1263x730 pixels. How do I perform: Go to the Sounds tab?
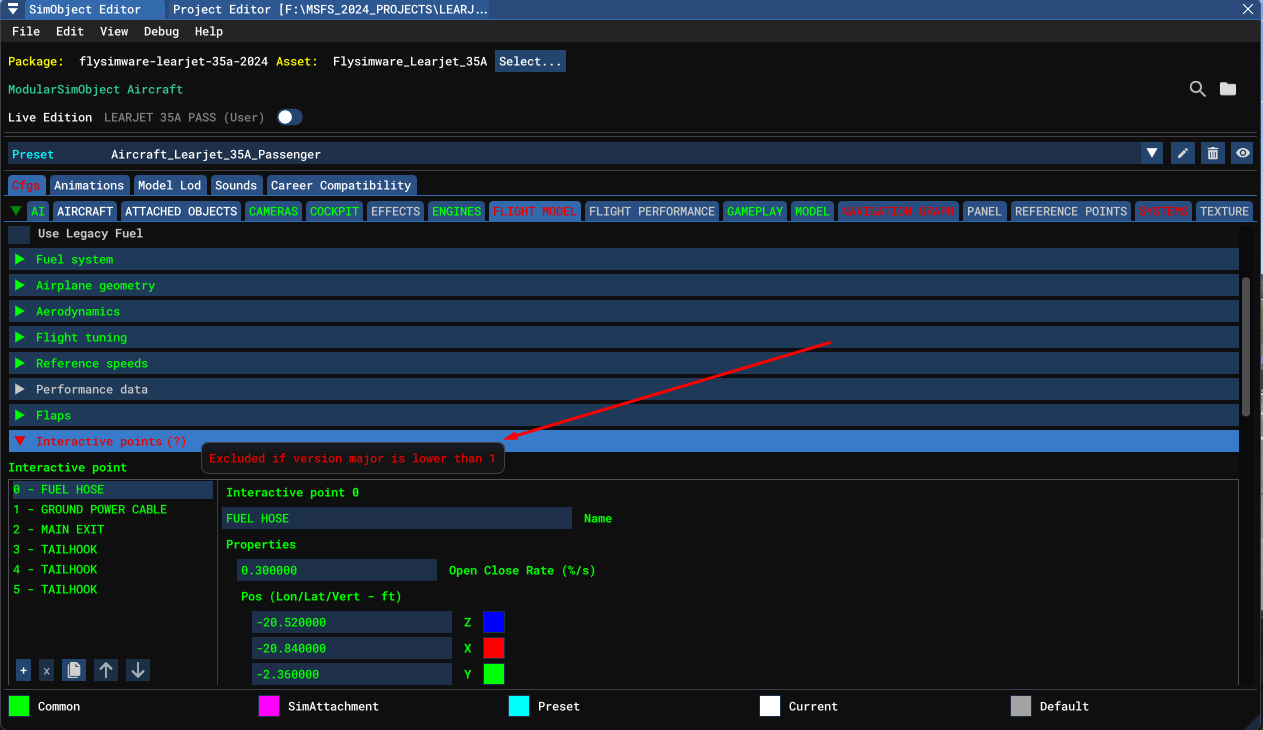point(236,185)
